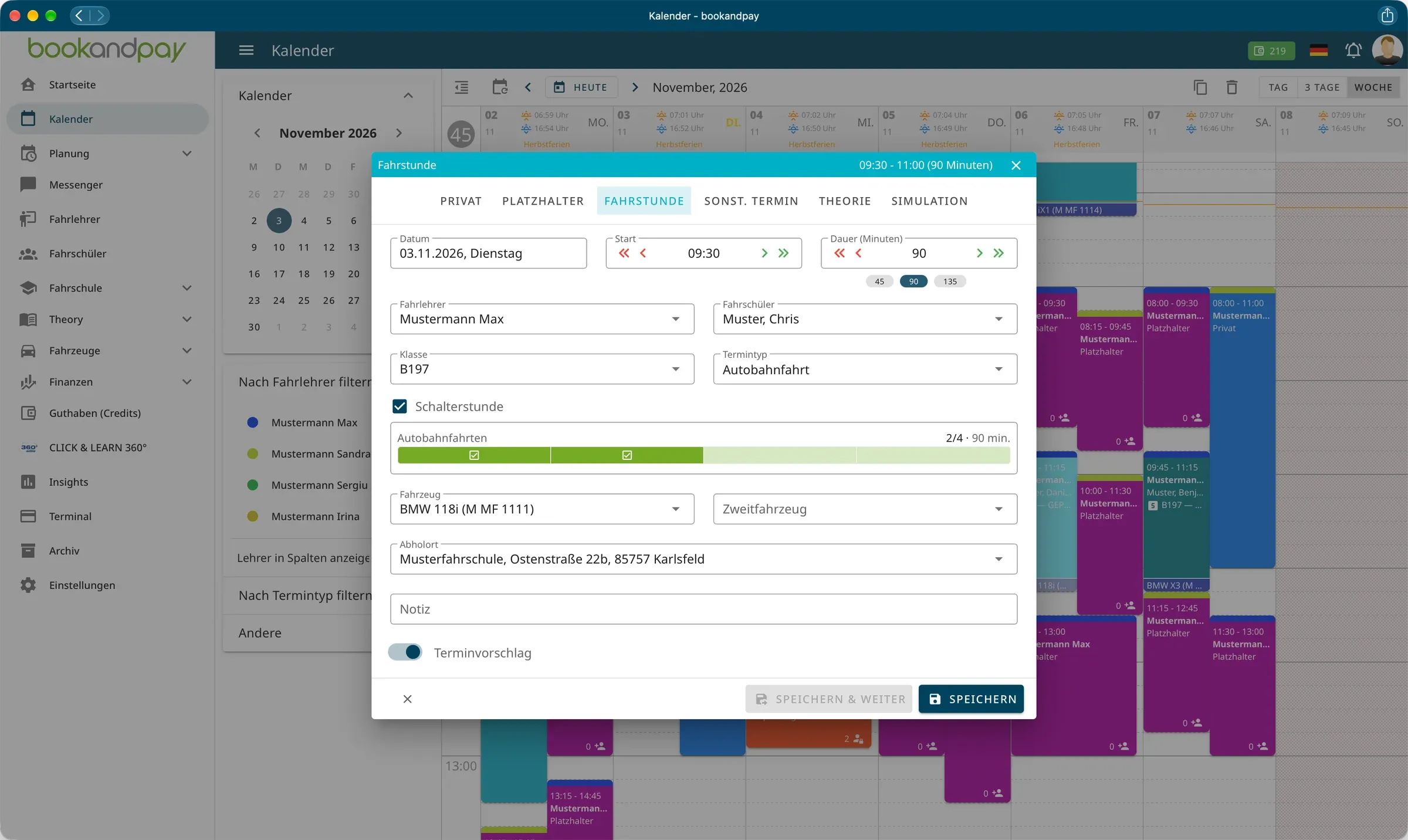Switch to the SIMULATION tab
Screen dimensions: 1408x840
929,201
